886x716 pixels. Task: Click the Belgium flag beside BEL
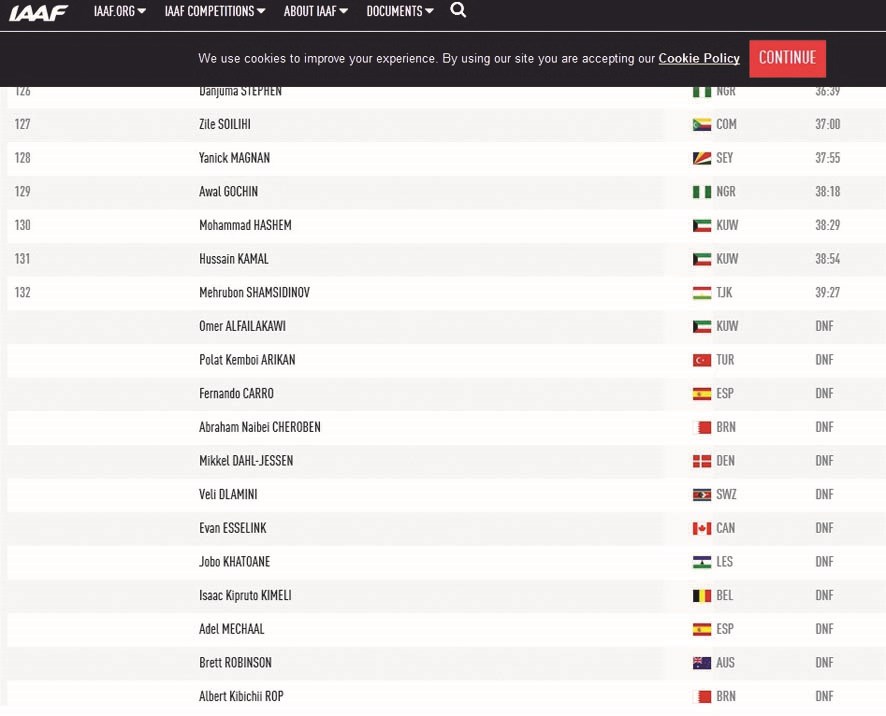[702, 596]
